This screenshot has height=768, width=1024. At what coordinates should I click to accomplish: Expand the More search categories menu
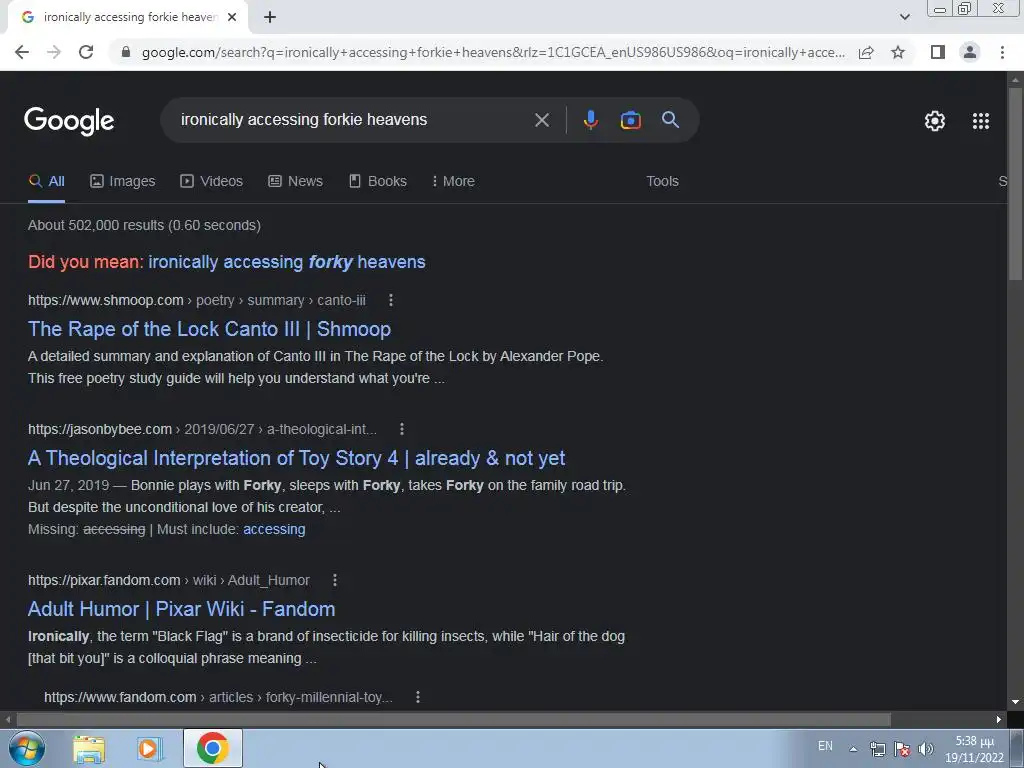[453, 182]
